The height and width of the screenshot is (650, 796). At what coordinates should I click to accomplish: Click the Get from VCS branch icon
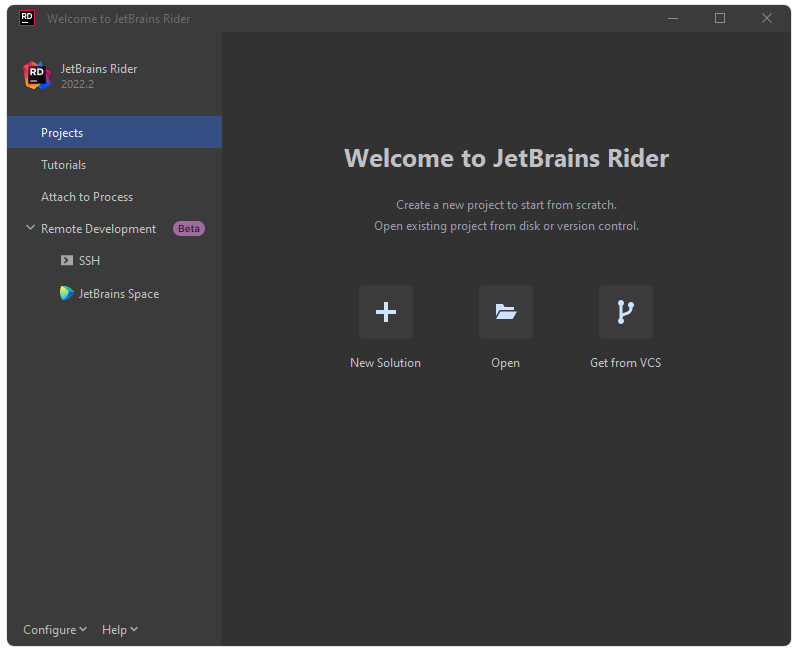[x=625, y=312]
